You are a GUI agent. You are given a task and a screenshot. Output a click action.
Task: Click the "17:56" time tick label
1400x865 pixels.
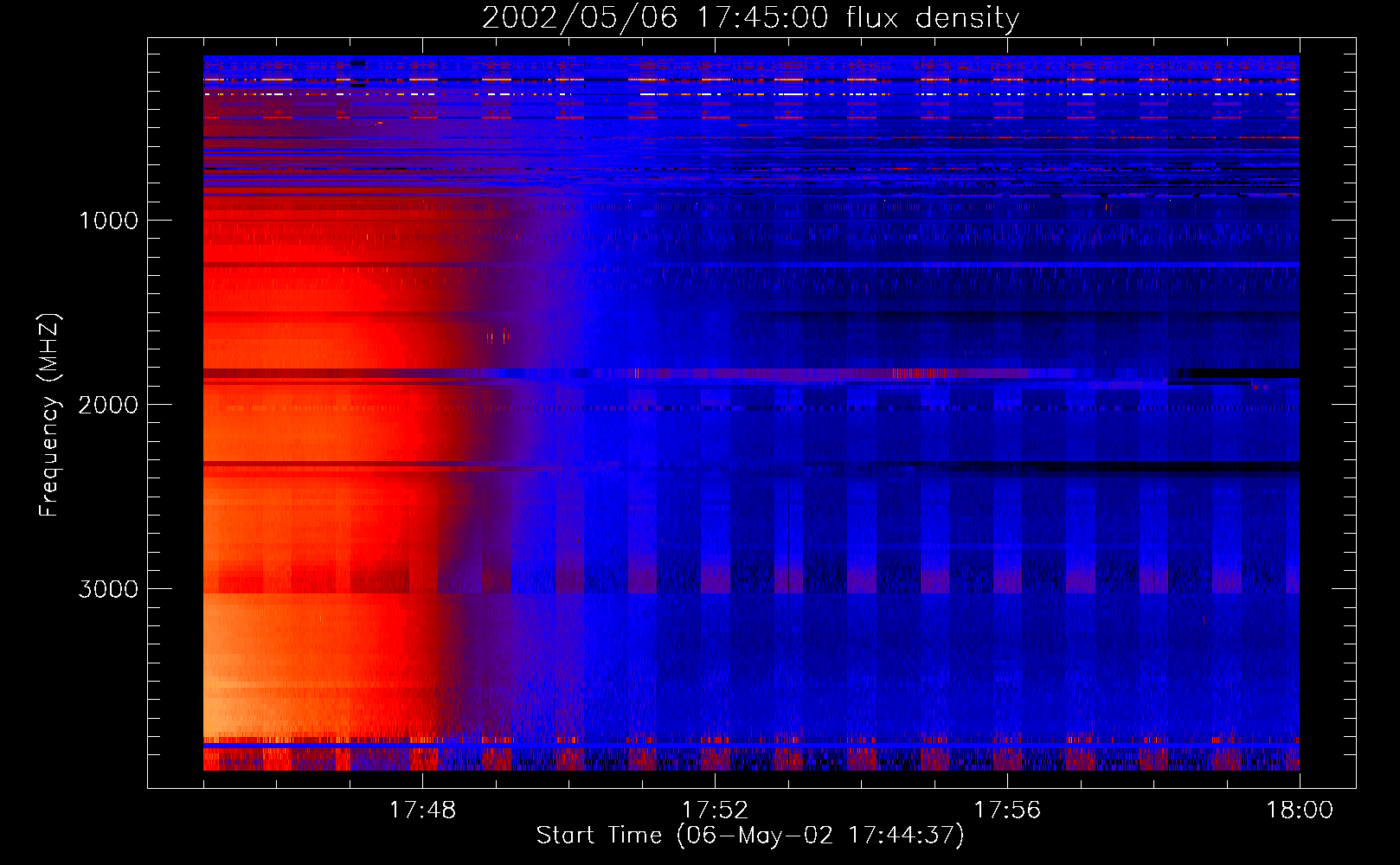click(1007, 811)
